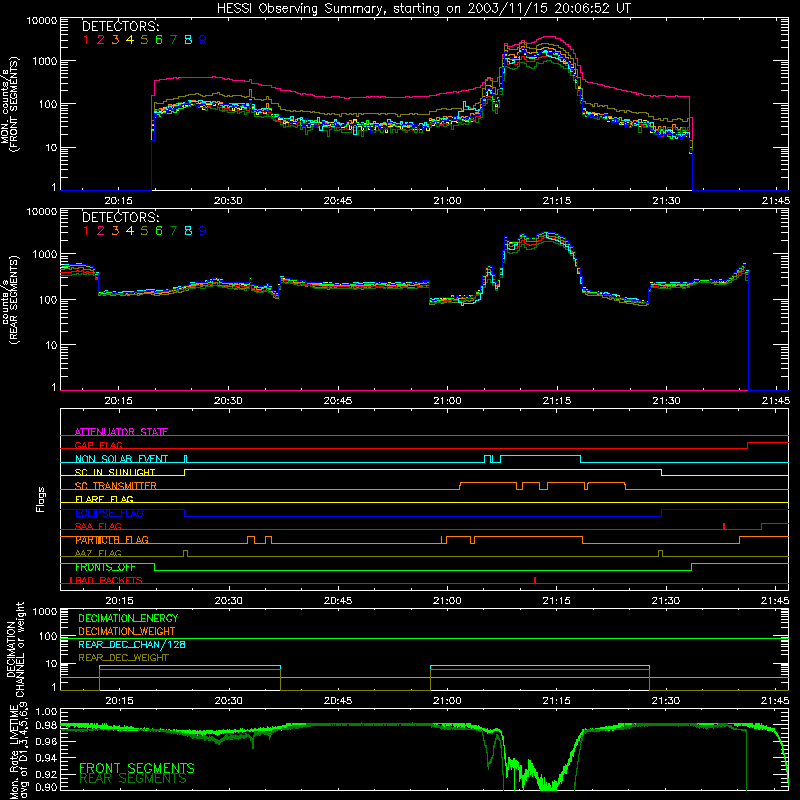Click the FRONTS_OFF flag label
800x800 pixels.
[105, 567]
